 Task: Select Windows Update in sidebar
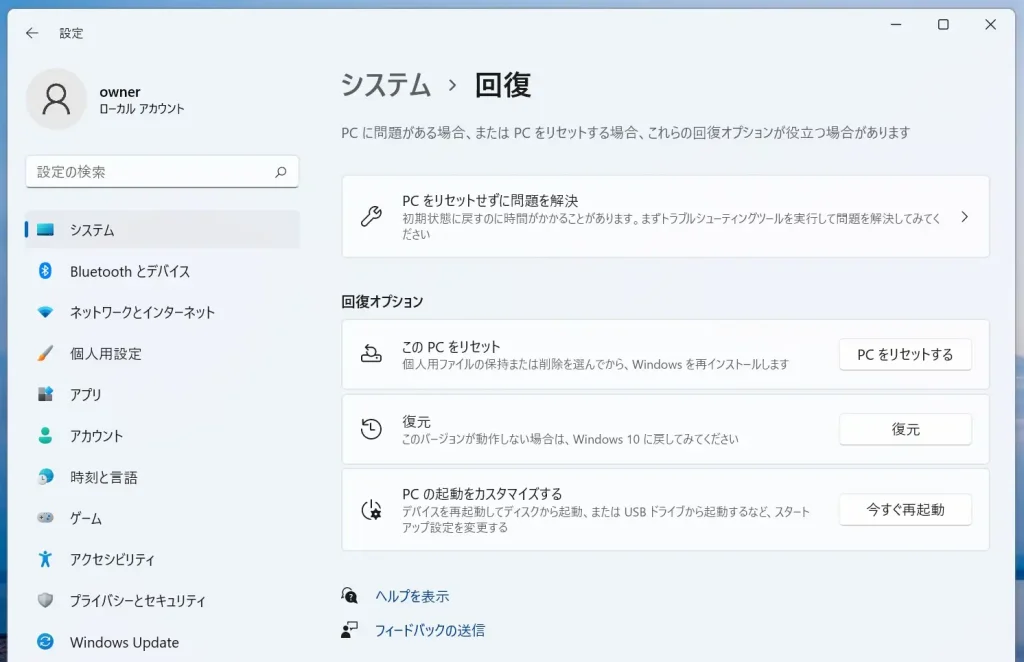(124, 642)
